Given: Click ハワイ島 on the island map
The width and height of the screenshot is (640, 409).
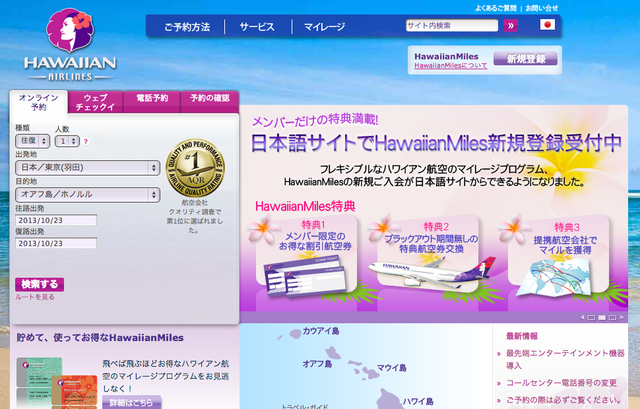Looking at the screenshot, I should (418, 401).
